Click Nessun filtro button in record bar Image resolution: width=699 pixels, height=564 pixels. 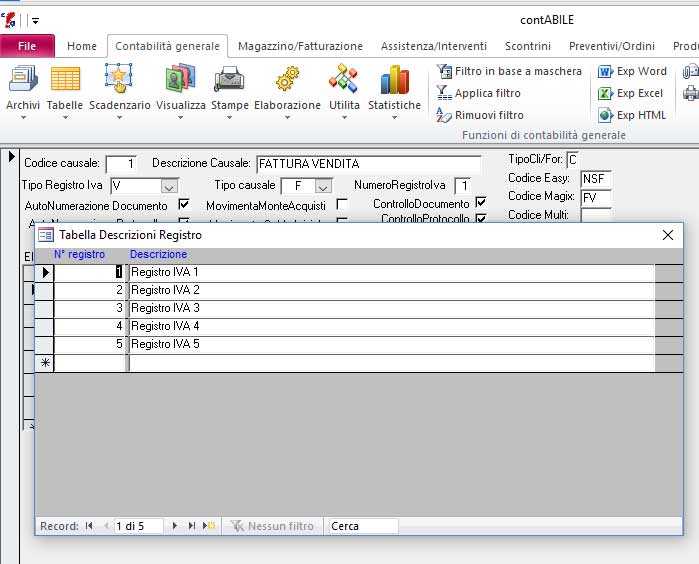tap(272, 526)
